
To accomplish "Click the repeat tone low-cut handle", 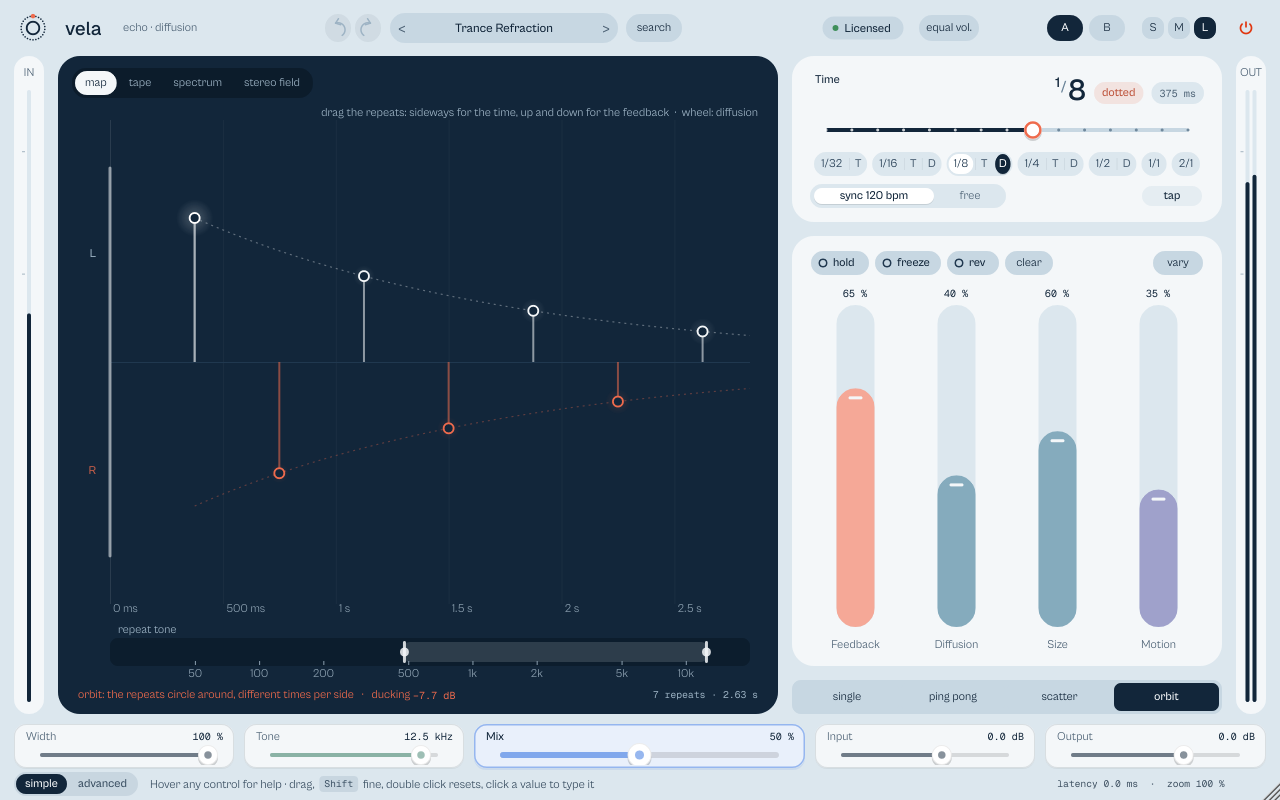I will [404, 652].
